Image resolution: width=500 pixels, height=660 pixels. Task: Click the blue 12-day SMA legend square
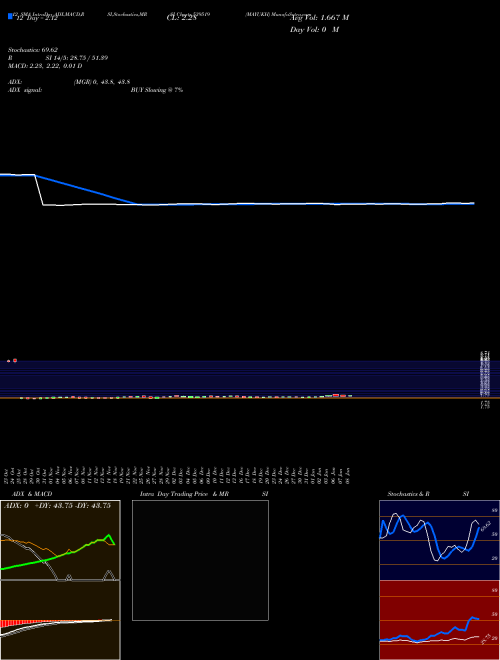10,16
